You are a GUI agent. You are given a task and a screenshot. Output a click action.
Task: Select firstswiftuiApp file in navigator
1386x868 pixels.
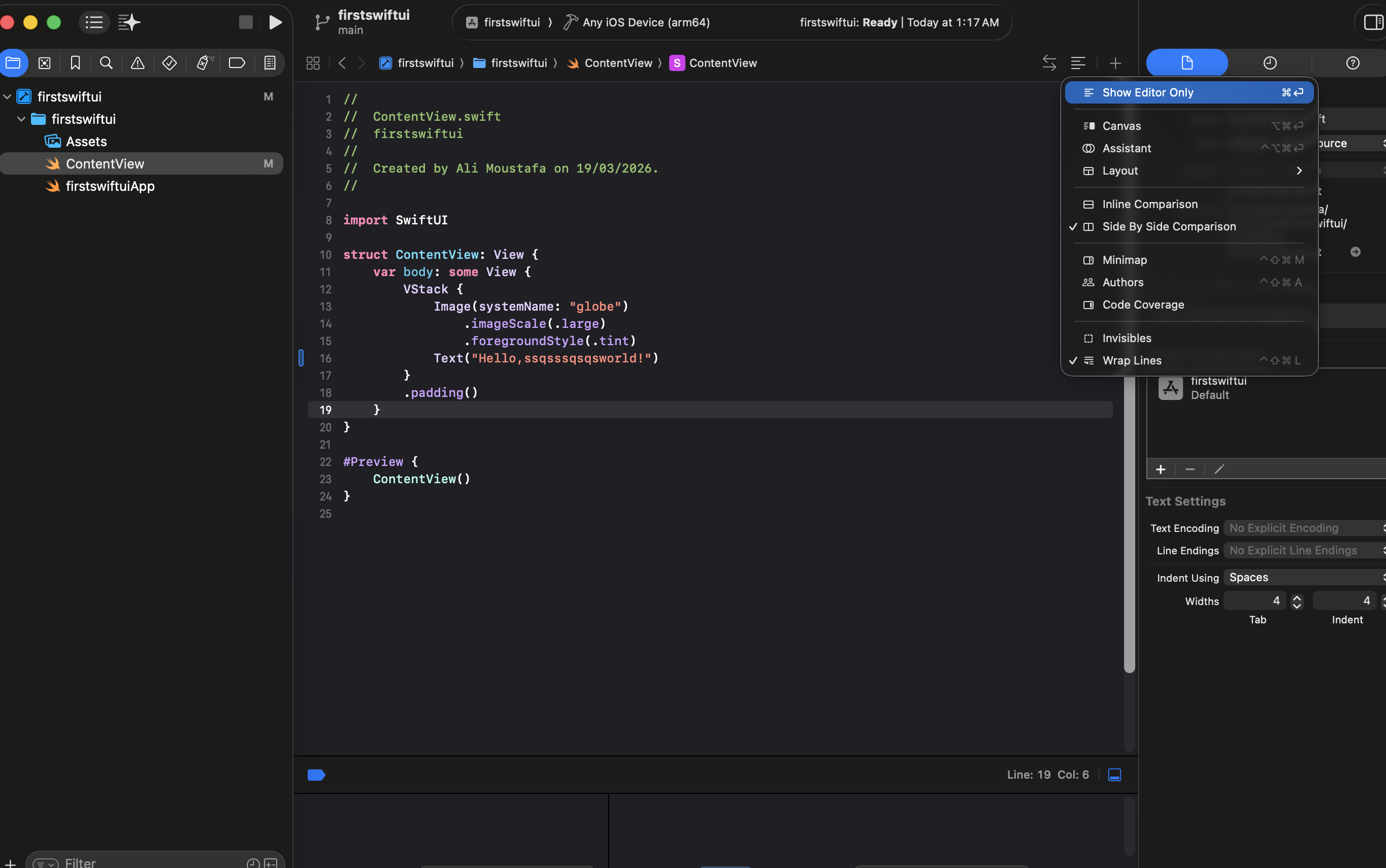pyautogui.click(x=110, y=186)
